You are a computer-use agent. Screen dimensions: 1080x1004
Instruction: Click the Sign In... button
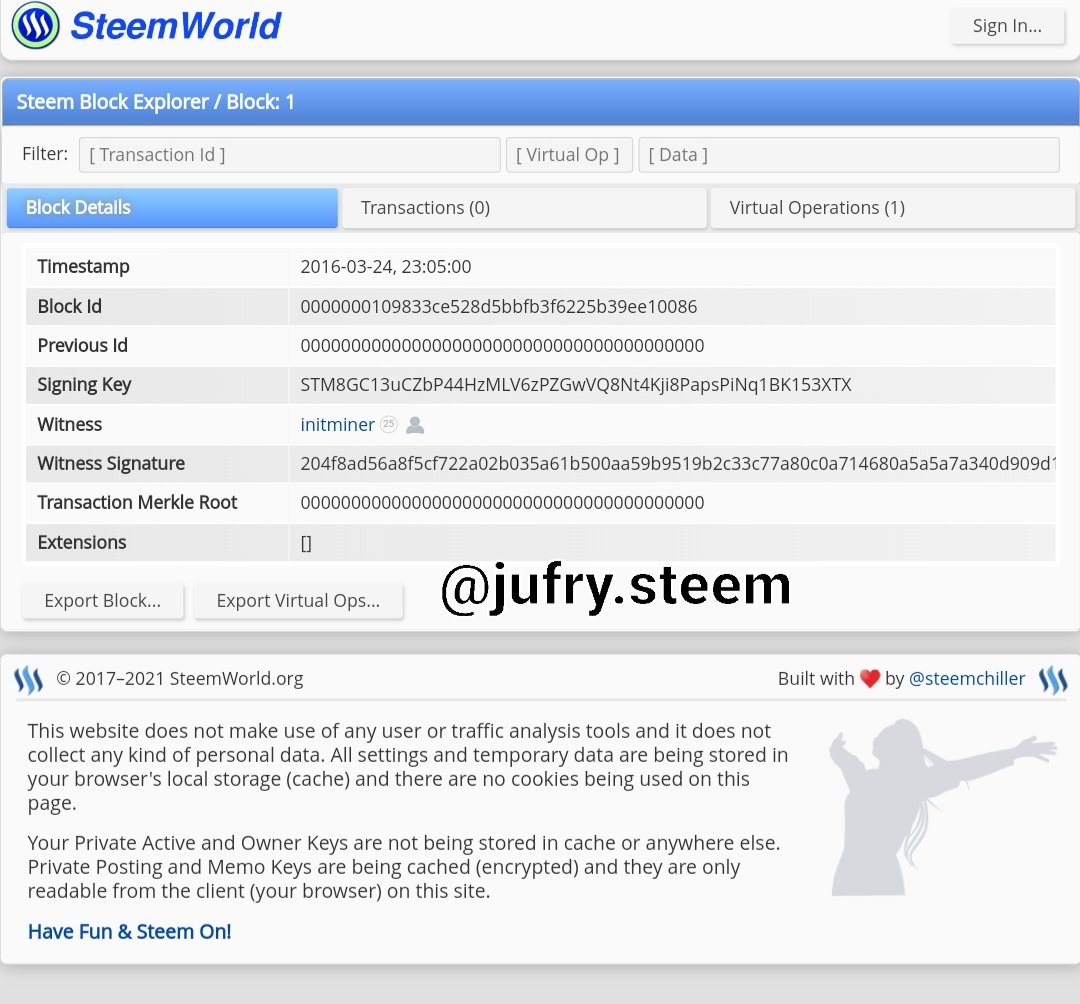[1007, 26]
